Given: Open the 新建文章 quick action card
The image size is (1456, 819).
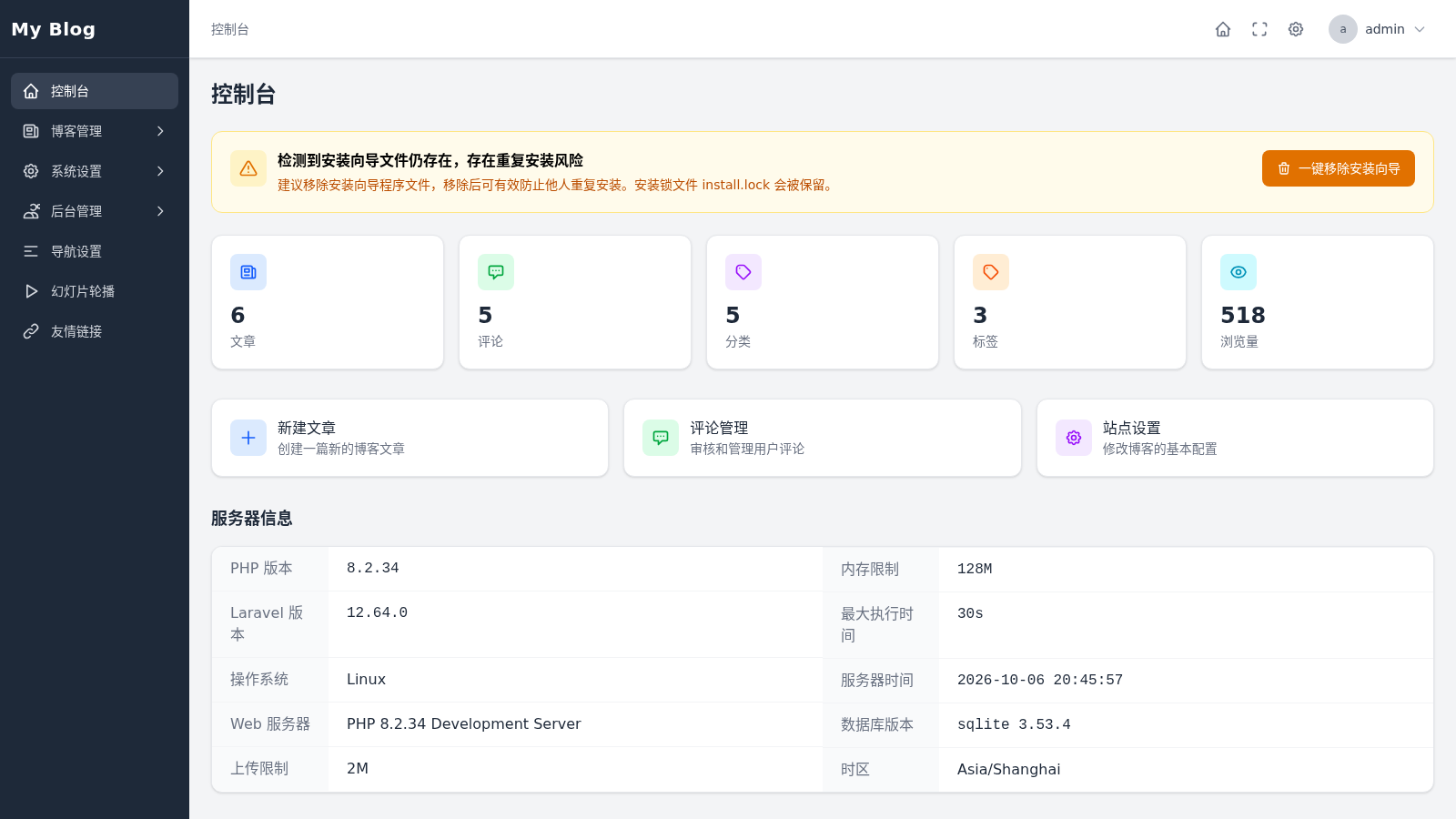Looking at the screenshot, I should [x=409, y=438].
